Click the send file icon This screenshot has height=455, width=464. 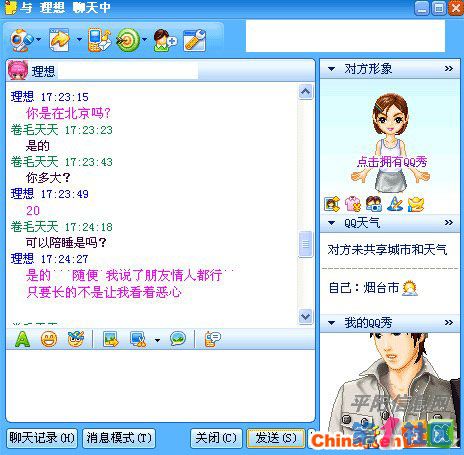[59, 40]
